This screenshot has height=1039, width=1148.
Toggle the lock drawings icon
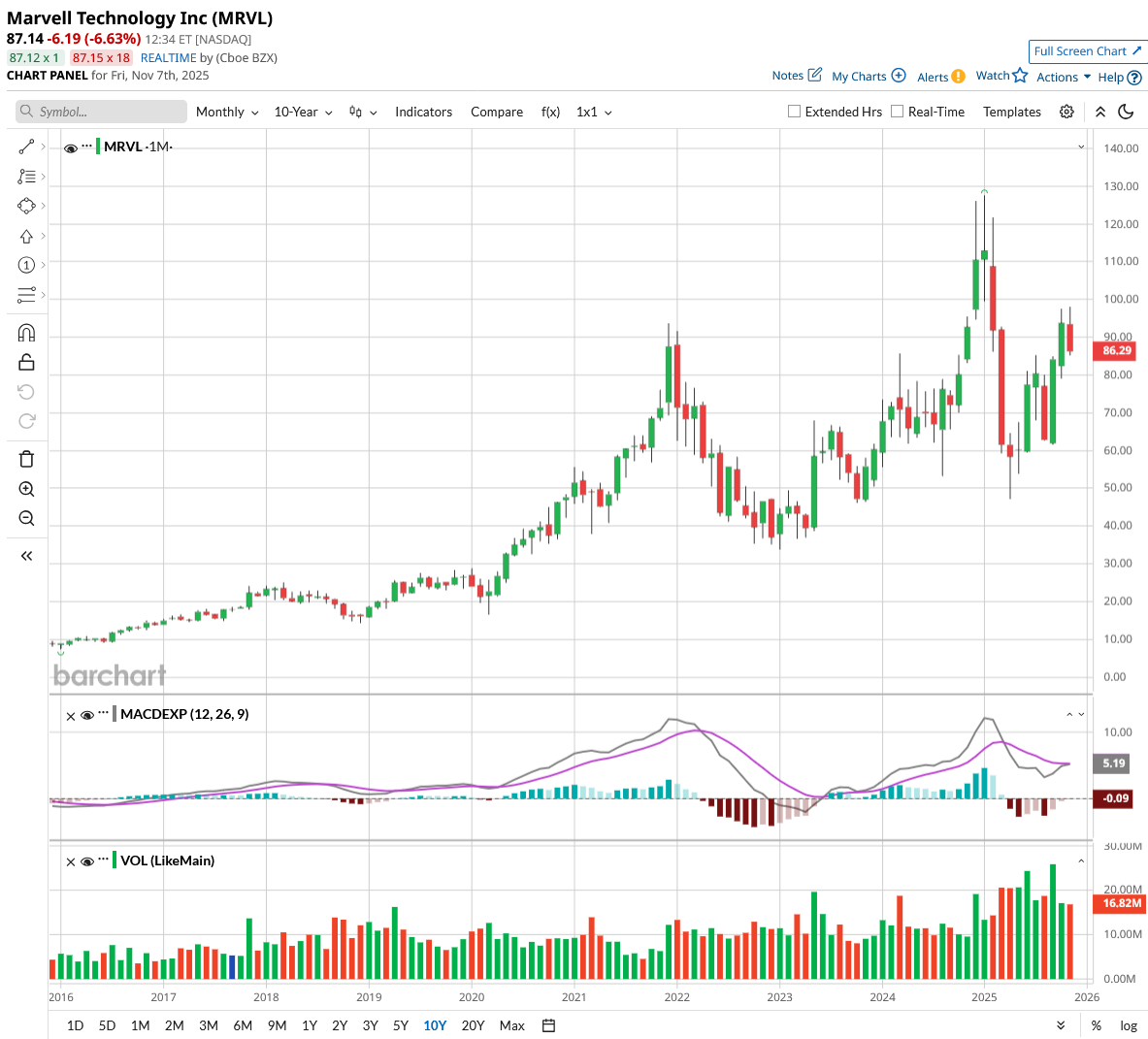point(26,362)
